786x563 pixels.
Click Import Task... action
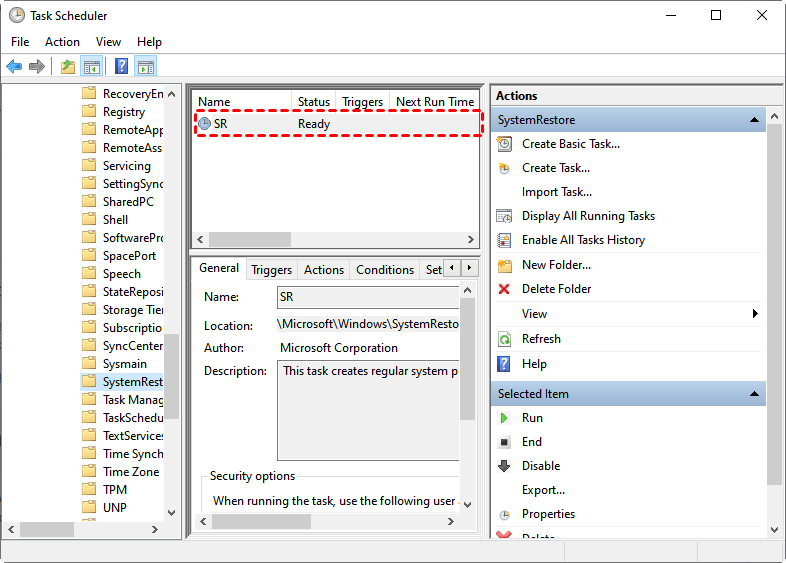pos(556,192)
